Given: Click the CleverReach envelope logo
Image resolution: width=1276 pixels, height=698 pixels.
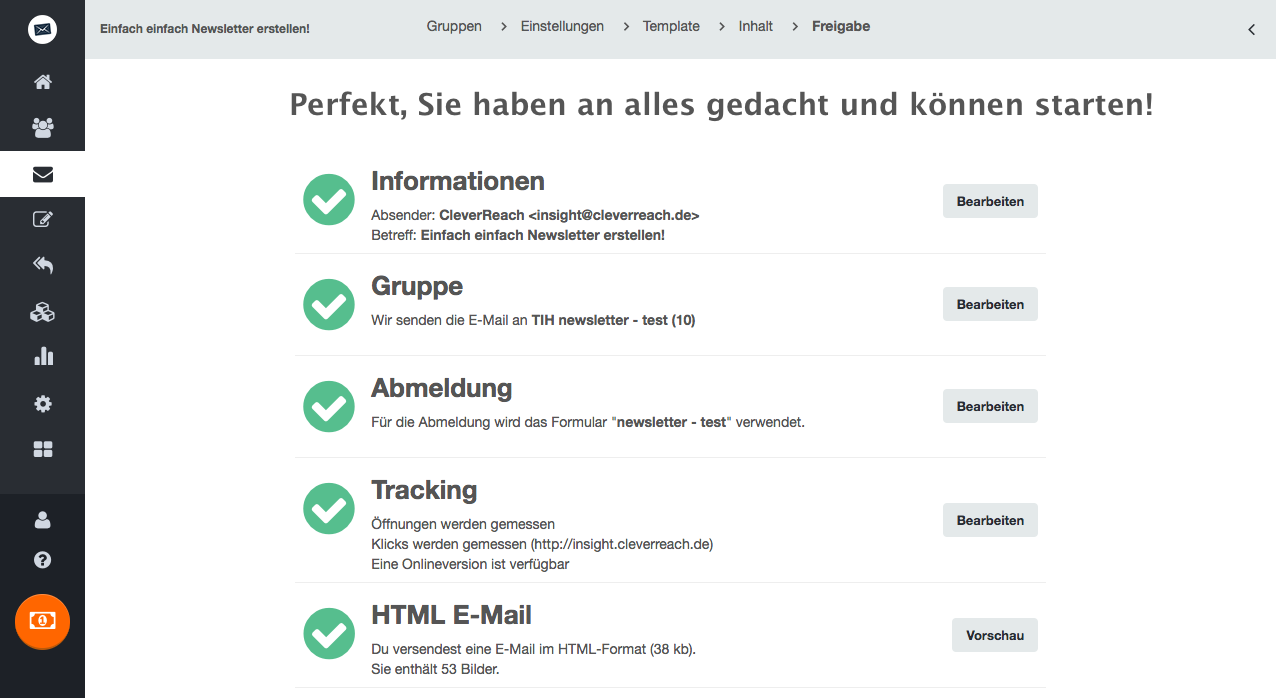Looking at the screenshot, I should [x=42, y=29].
